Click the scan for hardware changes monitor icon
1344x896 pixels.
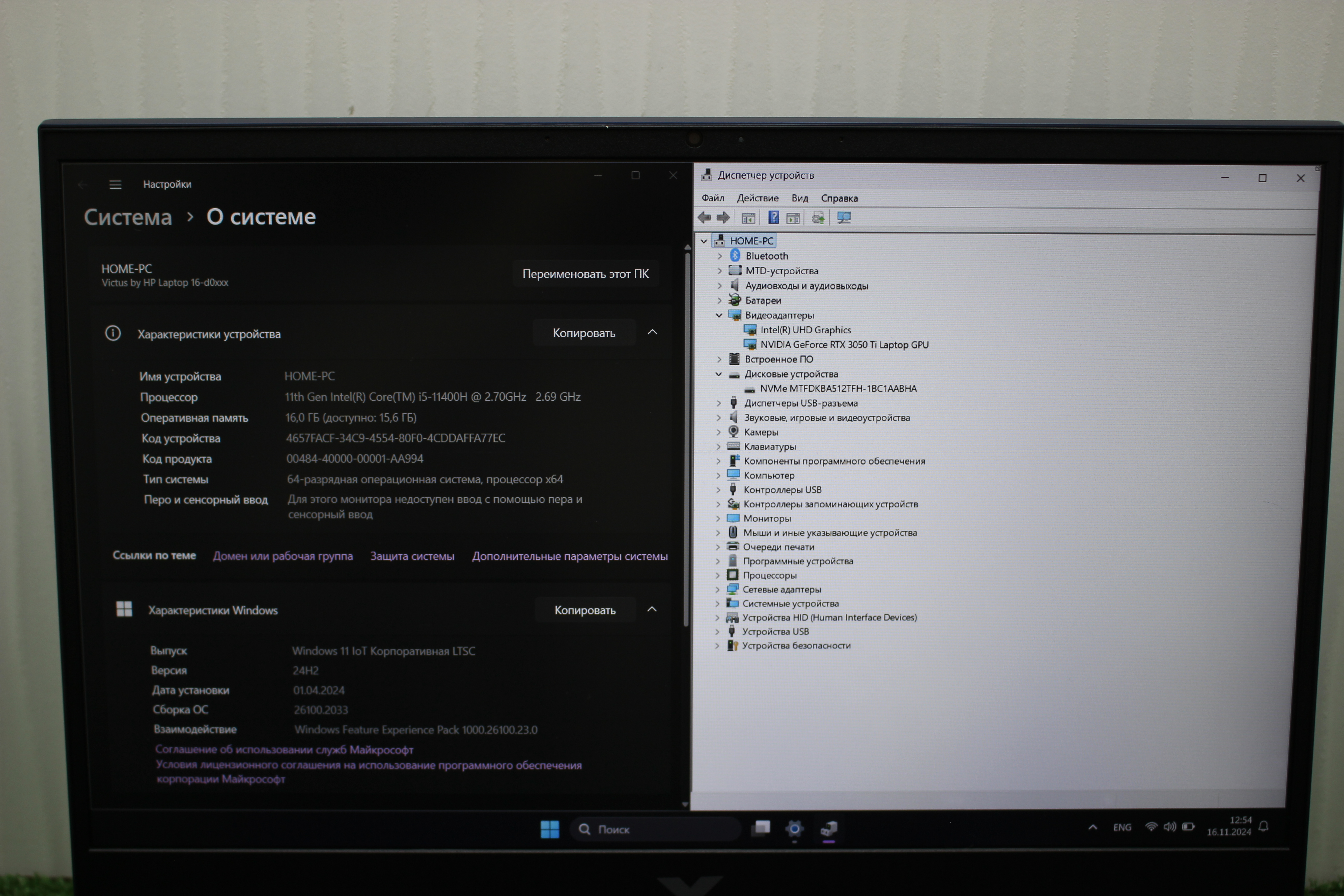click(843, 218)
